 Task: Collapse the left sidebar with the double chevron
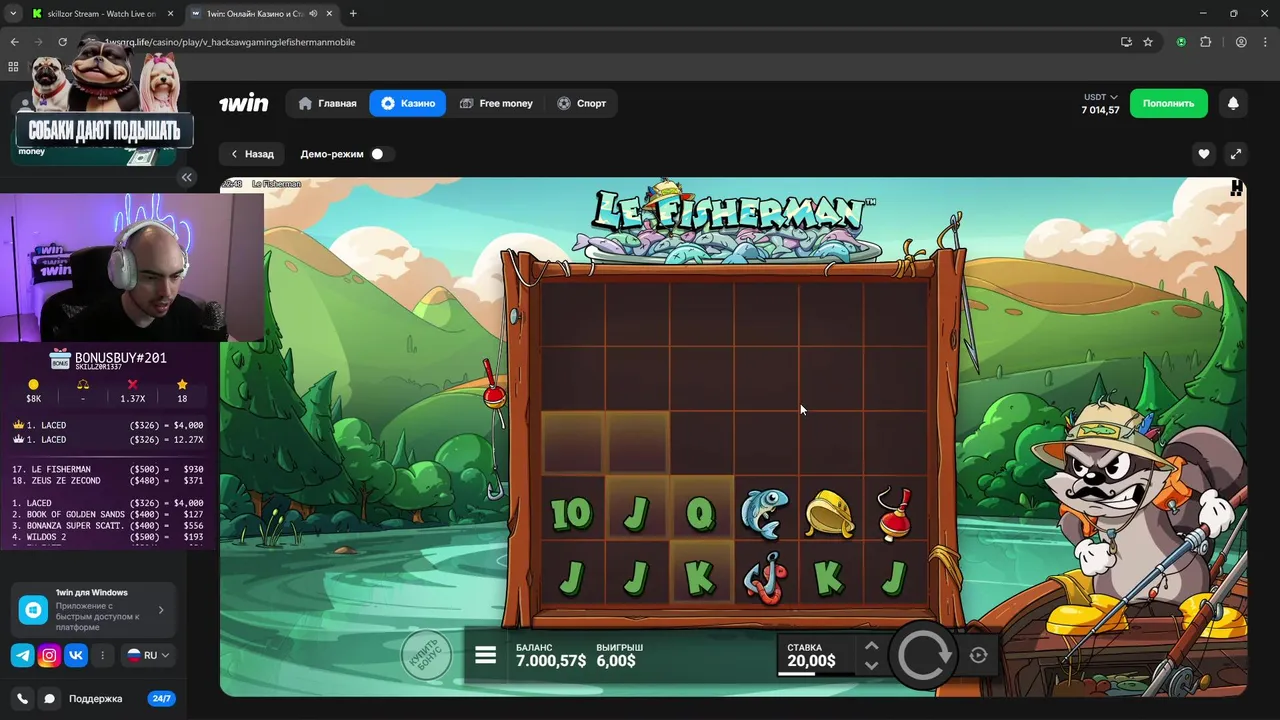187,177
